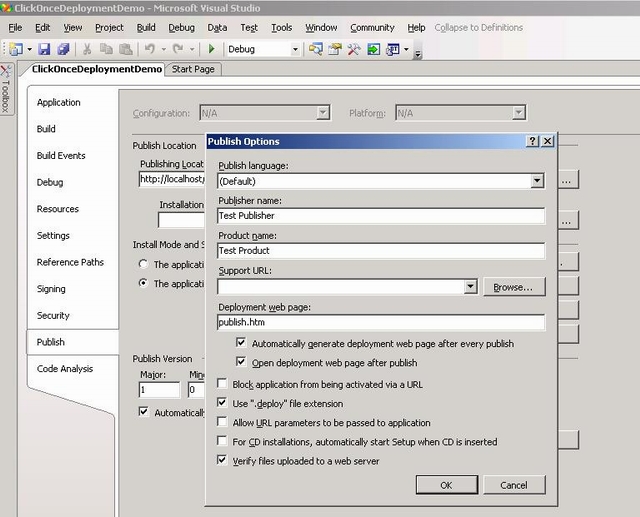Expand the Support URL combo box arrow
The width and height of the screenshot is (640, 517).
[470, 286]
